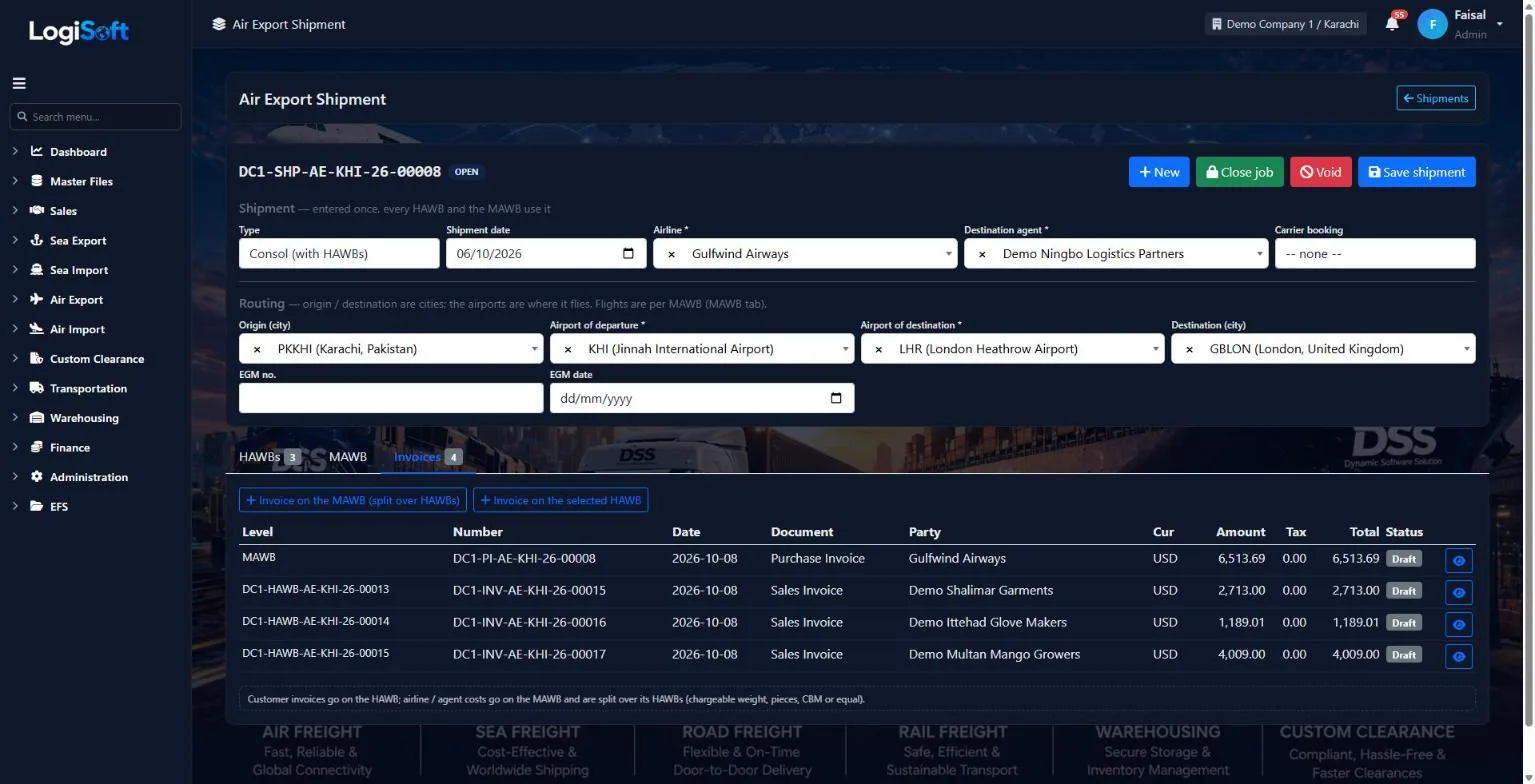Open the Shipment date calendar picker icon
This screenshot has height=784, width=1535.
coord(628,253)
